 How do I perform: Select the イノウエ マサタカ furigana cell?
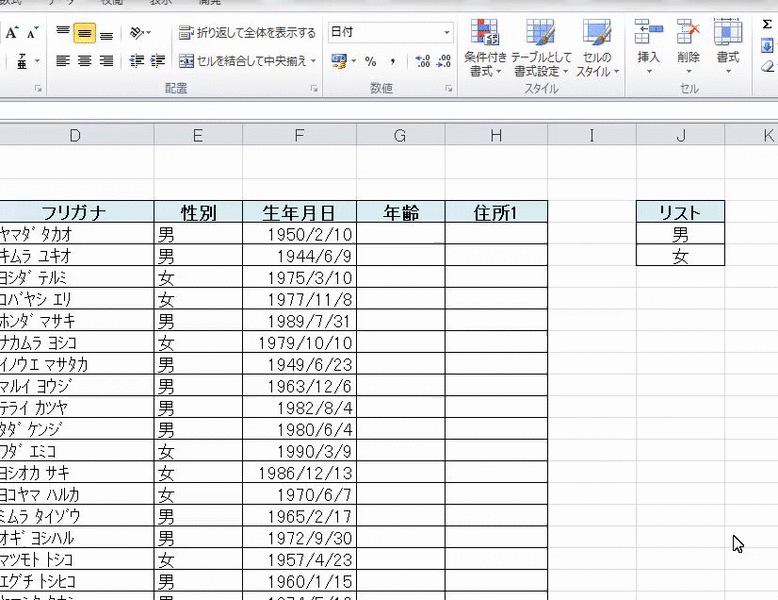click(76, 364)
